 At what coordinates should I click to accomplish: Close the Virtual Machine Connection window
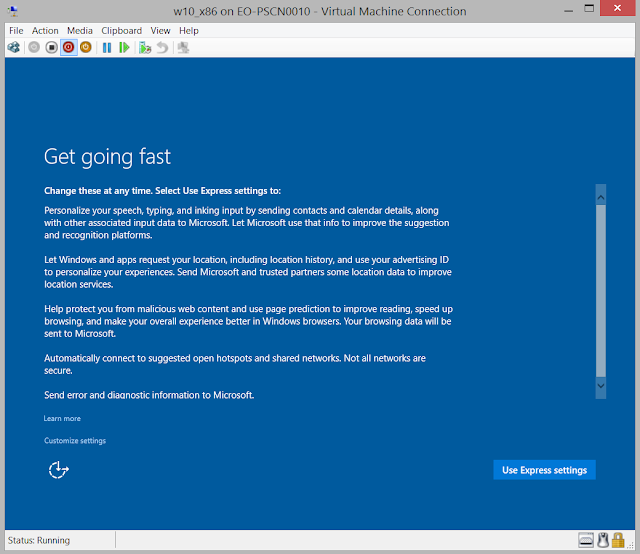618,8
